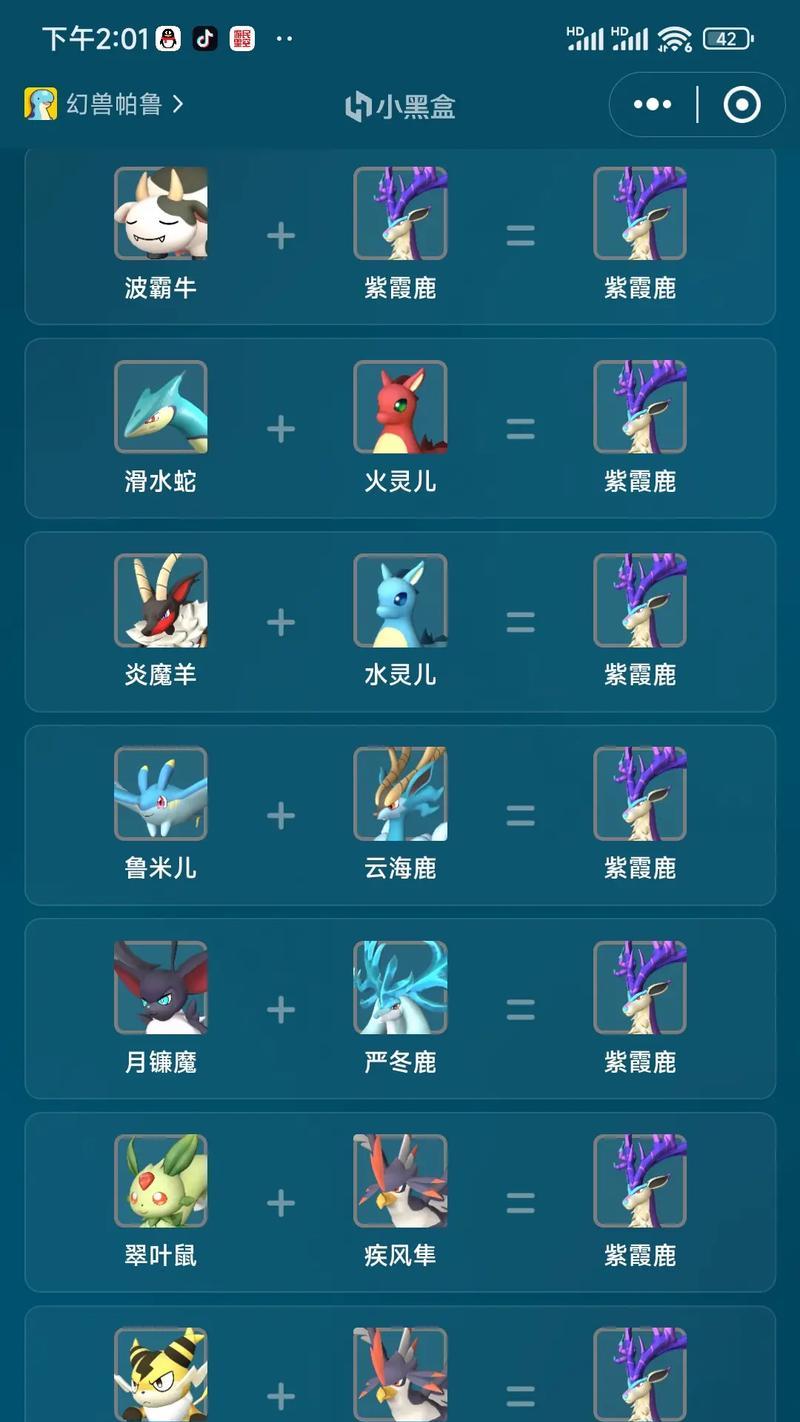Screen dimensions: 800x1422
Task: Tap the yellow tiger creature icon at bottom
Action: pos(161,1374)
